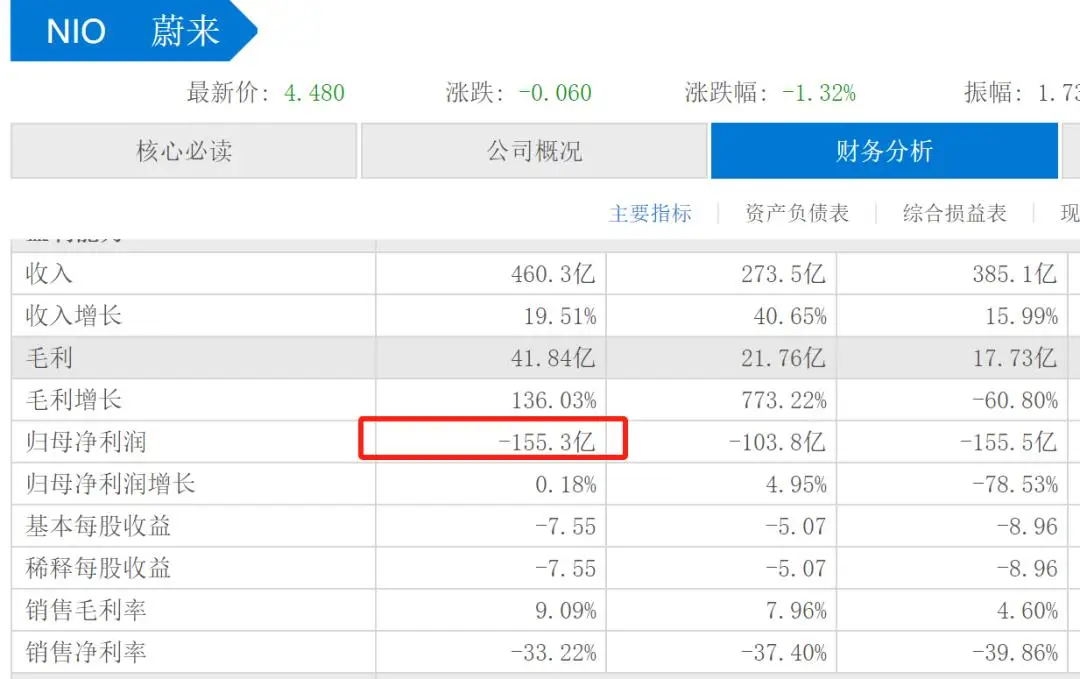Select the 销售净利率 row label
This screenshot has height=679, width=1080.
point(86,652)
